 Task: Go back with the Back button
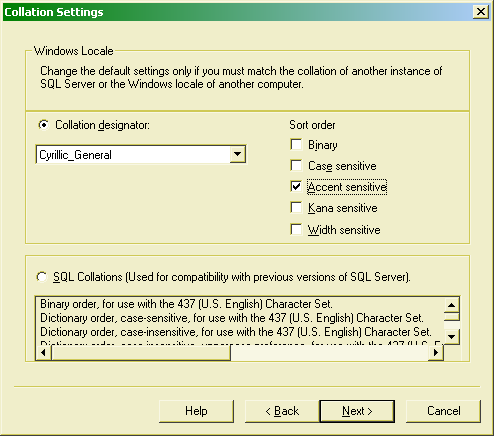point(282,411)
